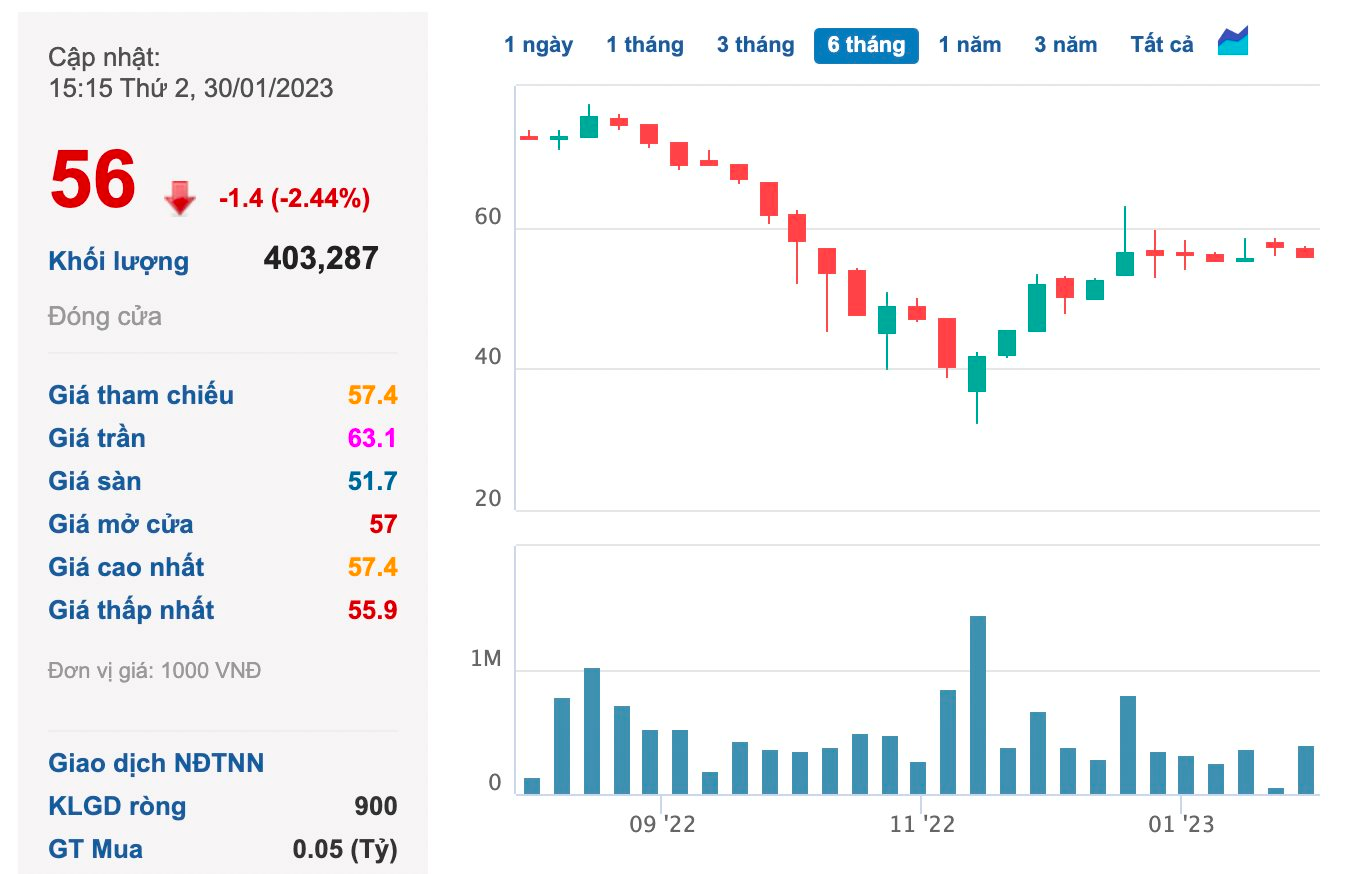Click the 01 '23 date axis marker

(x=1181, y=825)
